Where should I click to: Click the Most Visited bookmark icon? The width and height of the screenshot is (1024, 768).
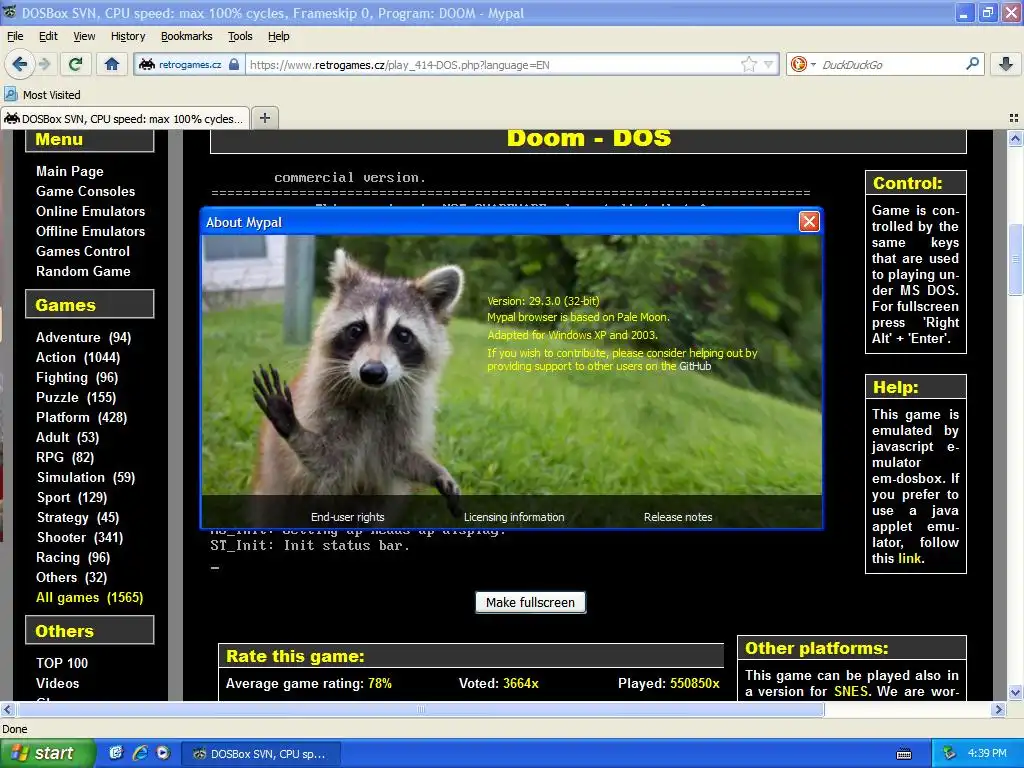click(11, 94)
